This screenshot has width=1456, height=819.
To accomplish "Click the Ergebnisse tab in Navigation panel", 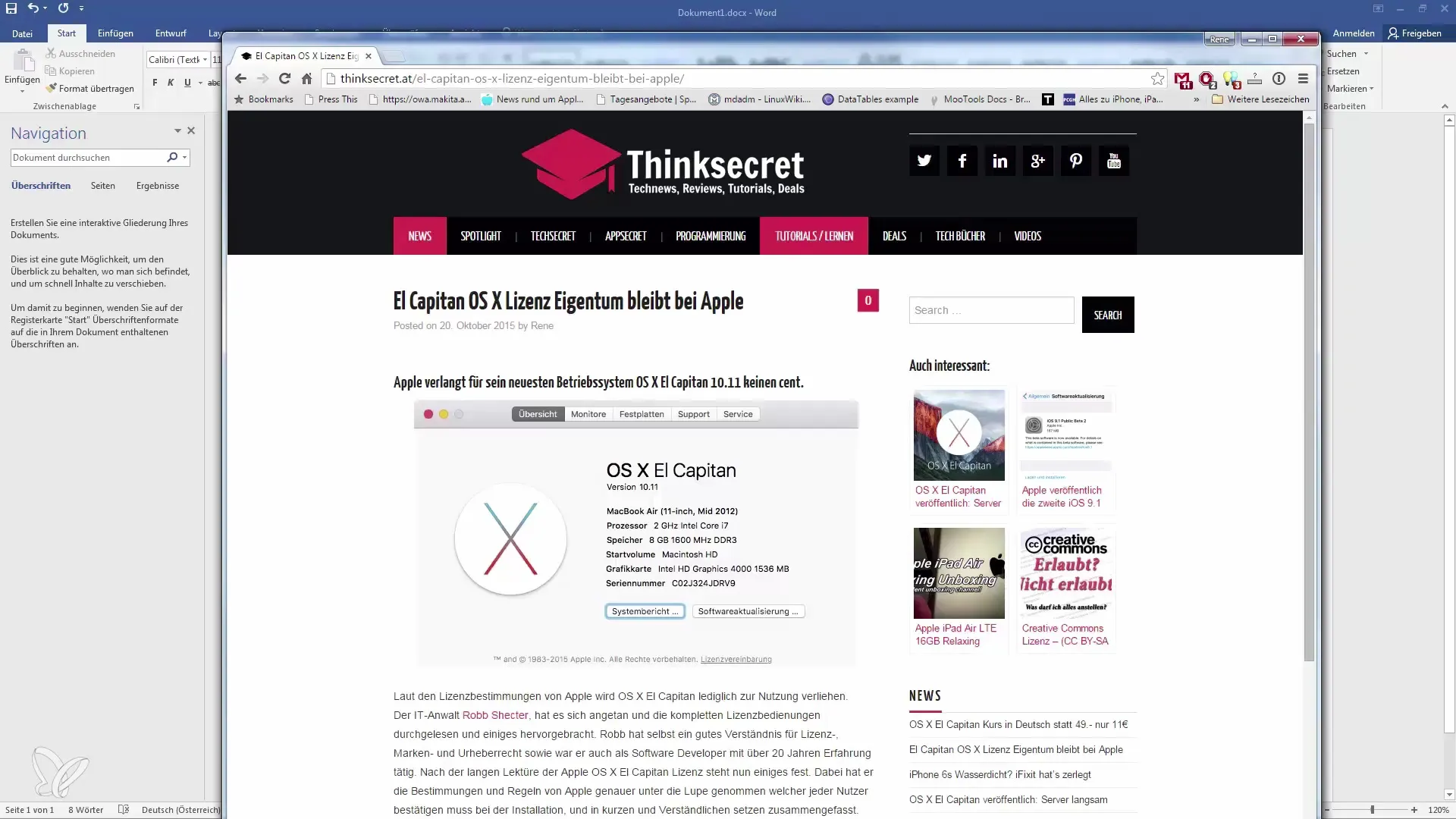I will point(158,185).
